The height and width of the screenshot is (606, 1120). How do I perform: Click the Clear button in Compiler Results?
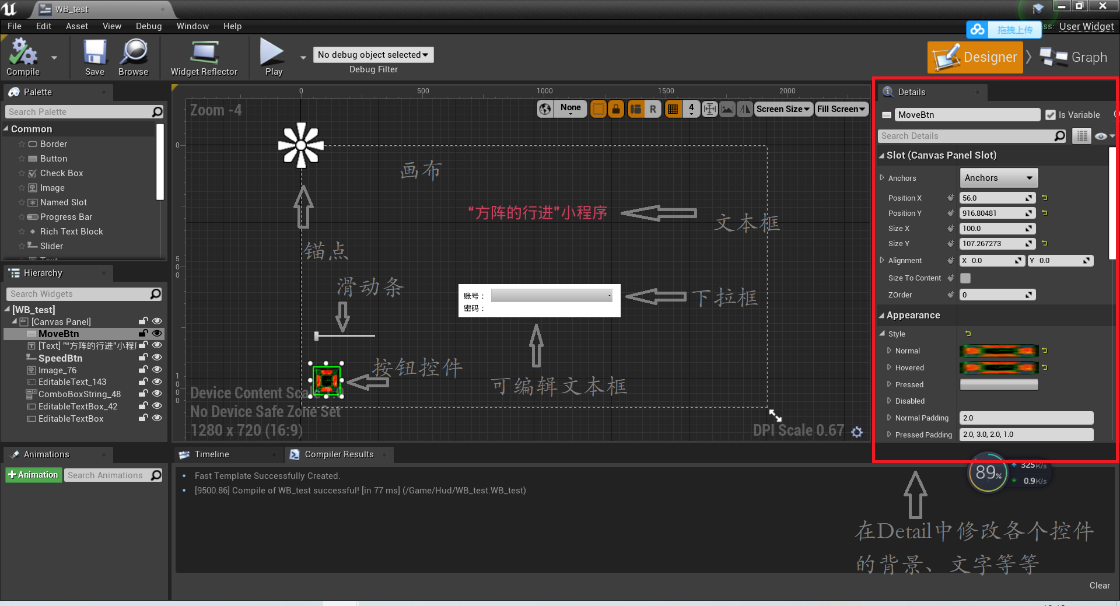coord(1099,585)
